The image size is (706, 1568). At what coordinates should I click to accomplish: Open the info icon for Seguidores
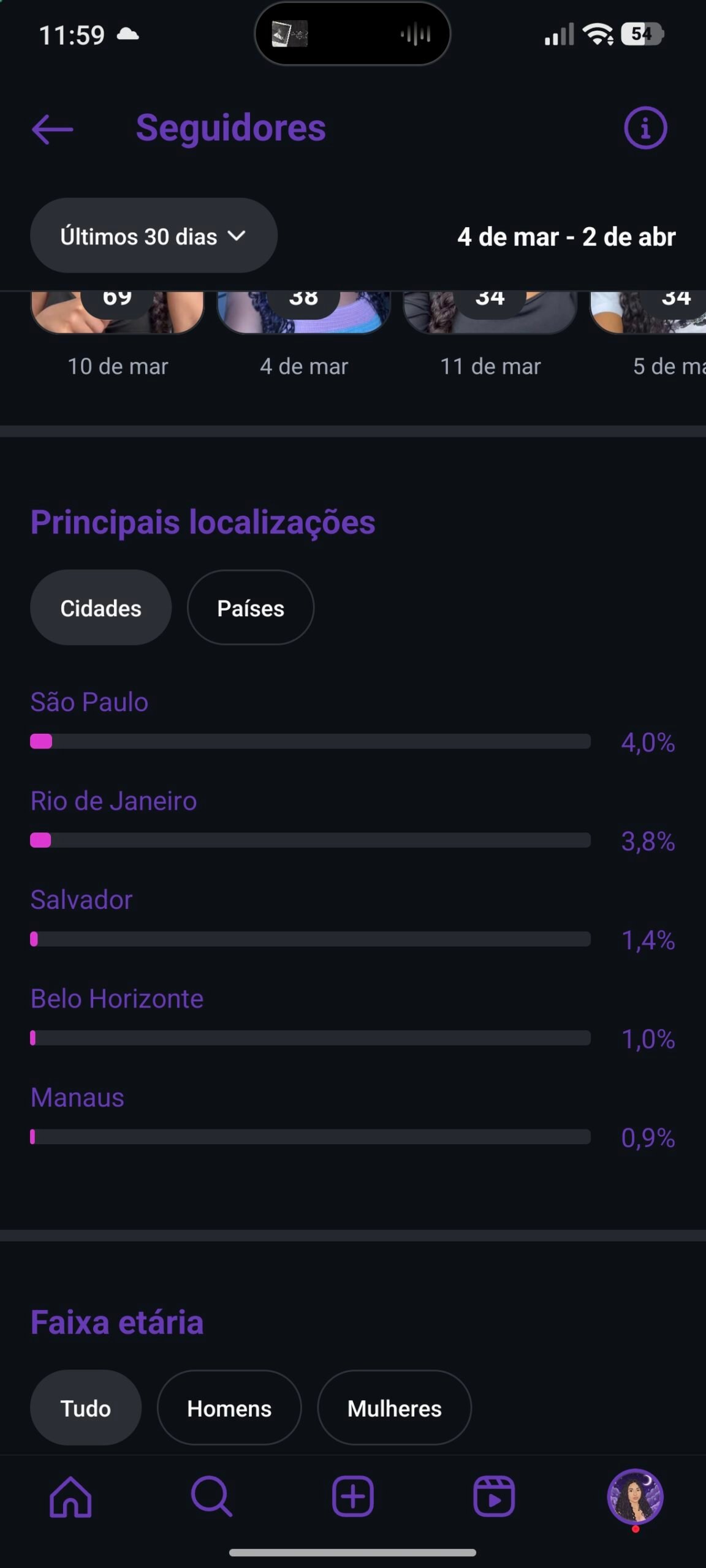pyautogui.click(x=645, y=129)
